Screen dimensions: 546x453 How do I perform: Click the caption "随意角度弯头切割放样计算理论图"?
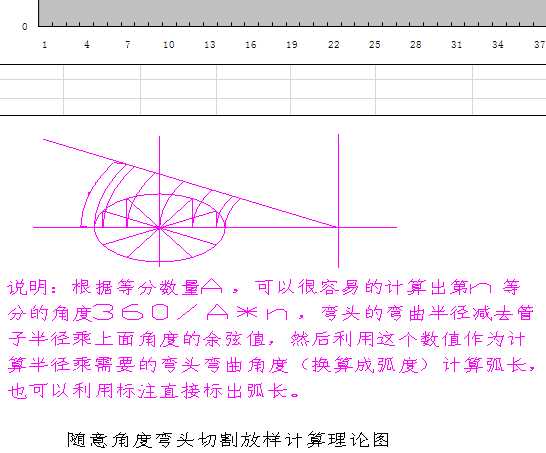click(x=228, y=440)
